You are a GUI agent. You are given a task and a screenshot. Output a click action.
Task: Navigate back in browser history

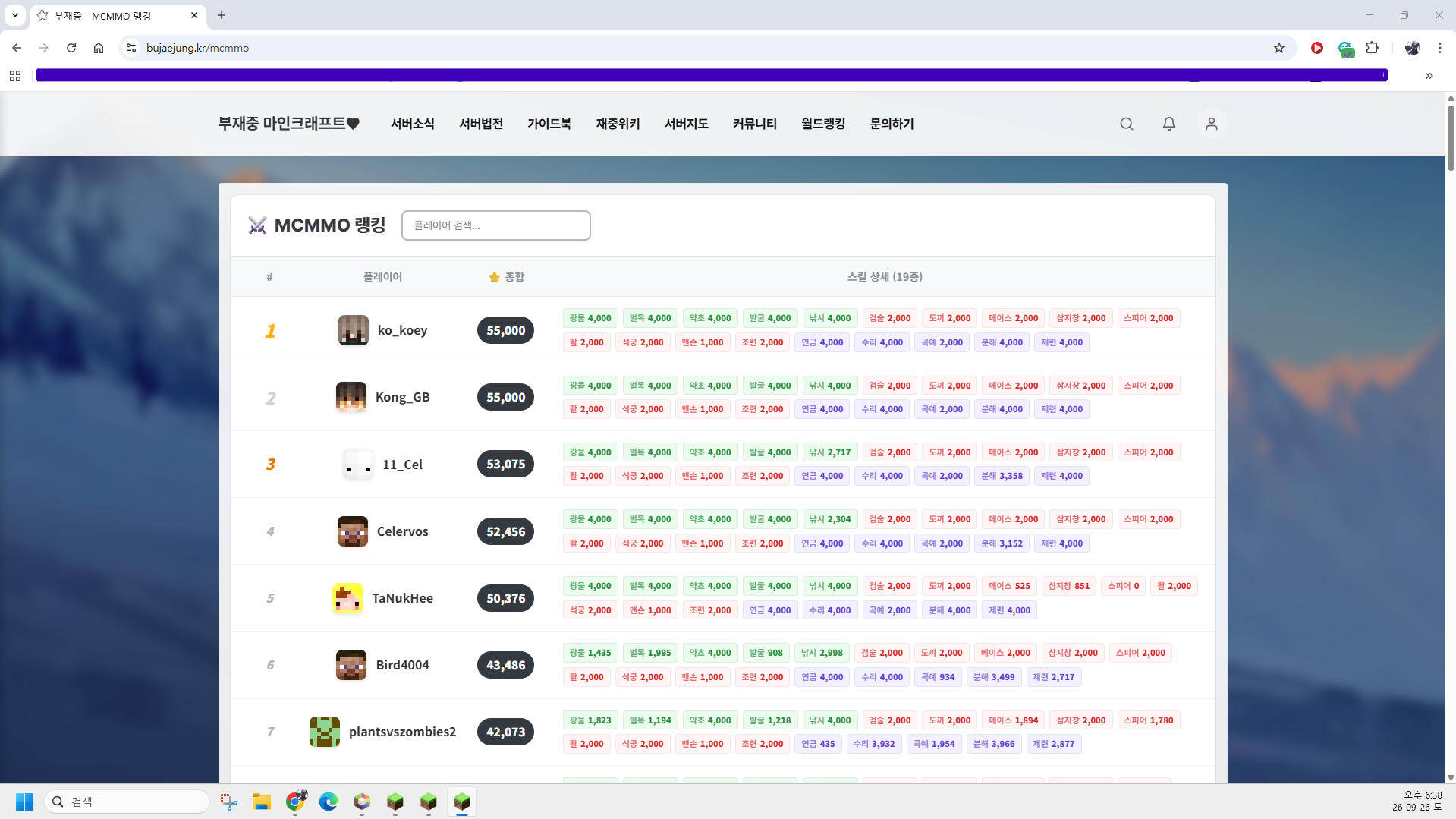17,48
